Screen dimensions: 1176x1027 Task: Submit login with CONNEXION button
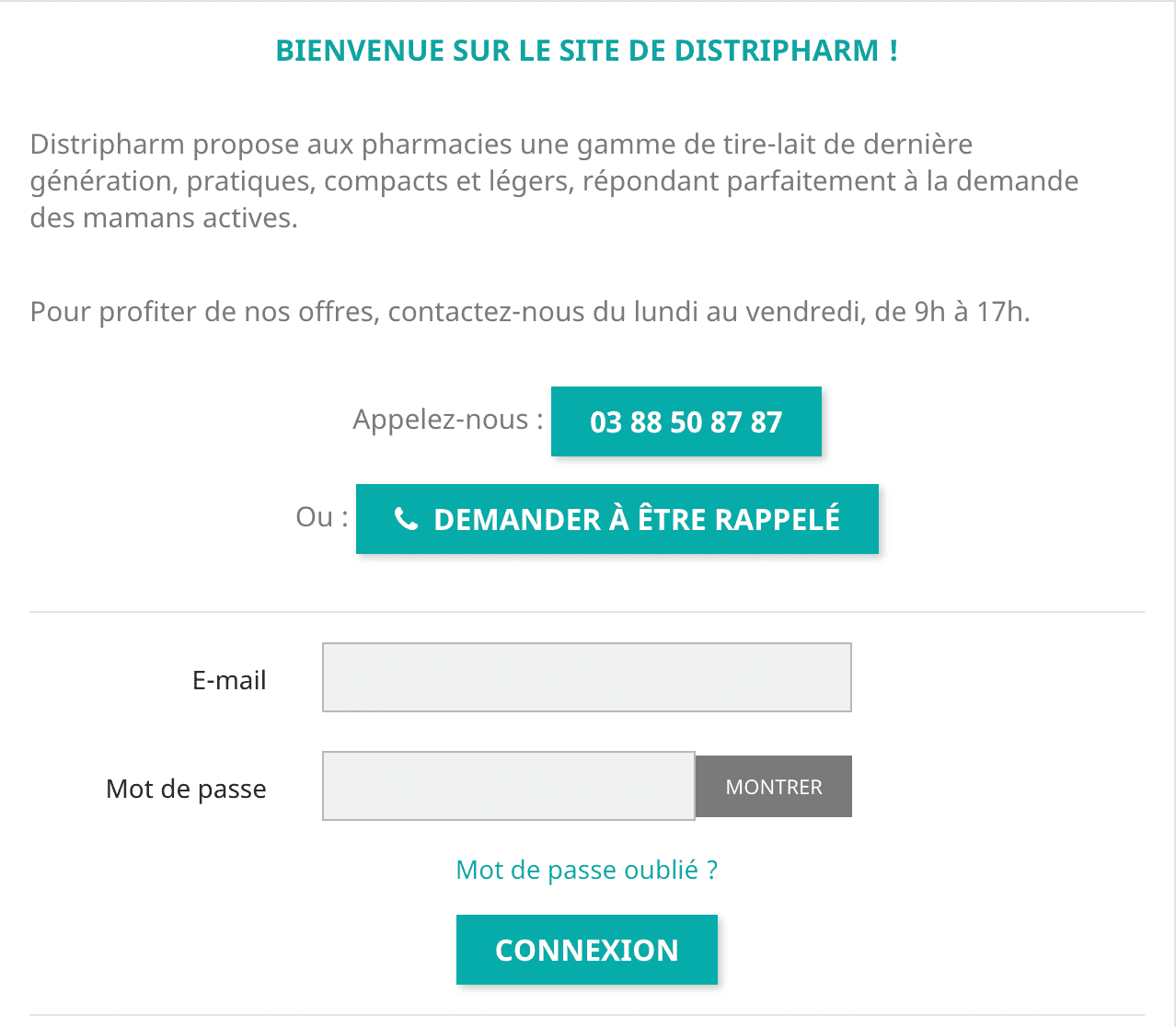point(587,950)
